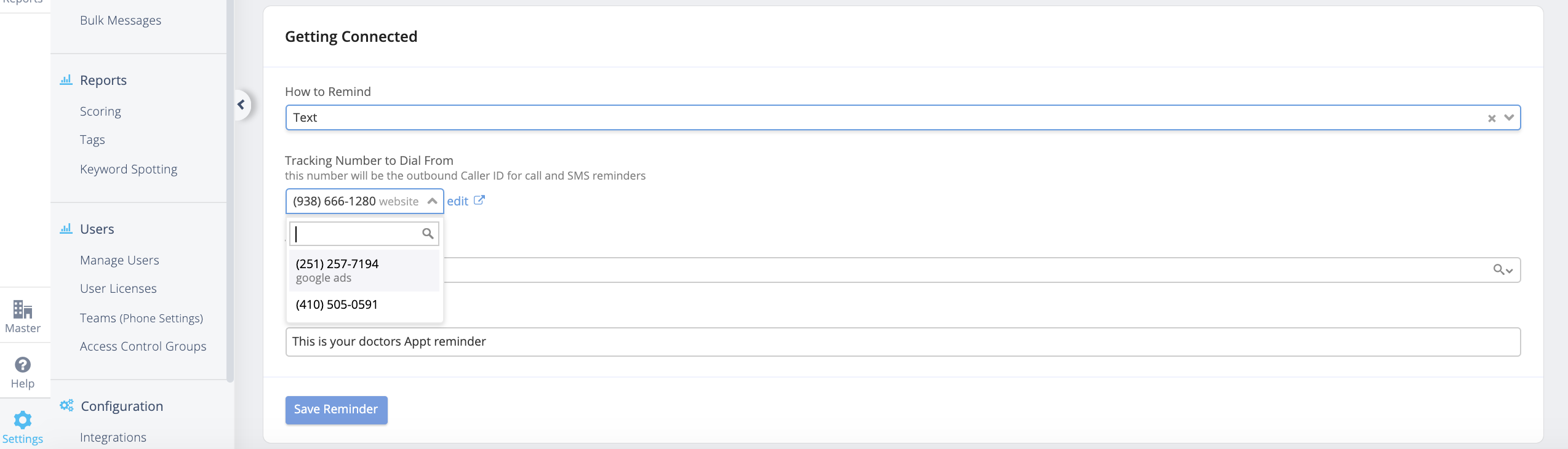The width and height of the screenshot is (1568, 449).
Task: Click the external link icon beside edit
Action: (479, 201)
